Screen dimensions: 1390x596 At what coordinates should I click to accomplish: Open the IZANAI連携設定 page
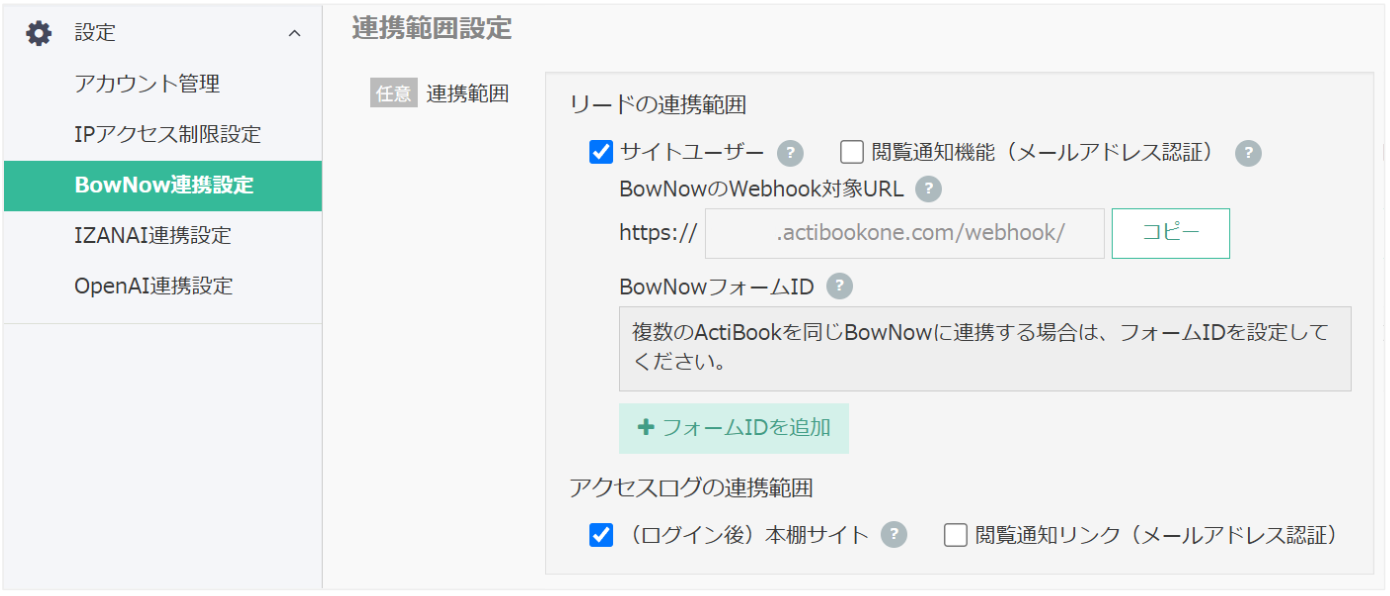(x=152, y=236)
